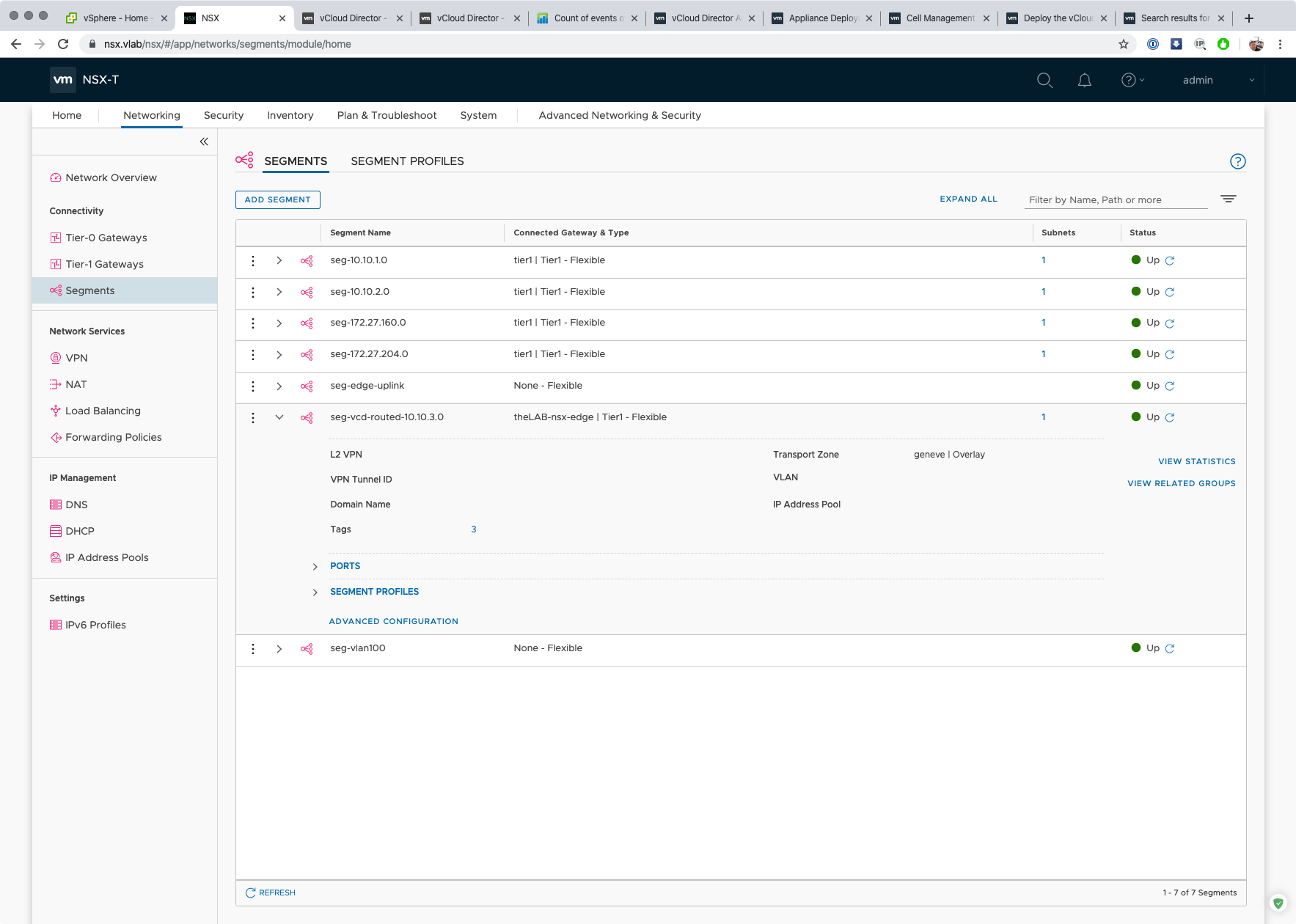Open actions menu for seg-172.27.204.0
Image resolution: width=1296 pixels, height=924 pixels.
coord(253,355)
